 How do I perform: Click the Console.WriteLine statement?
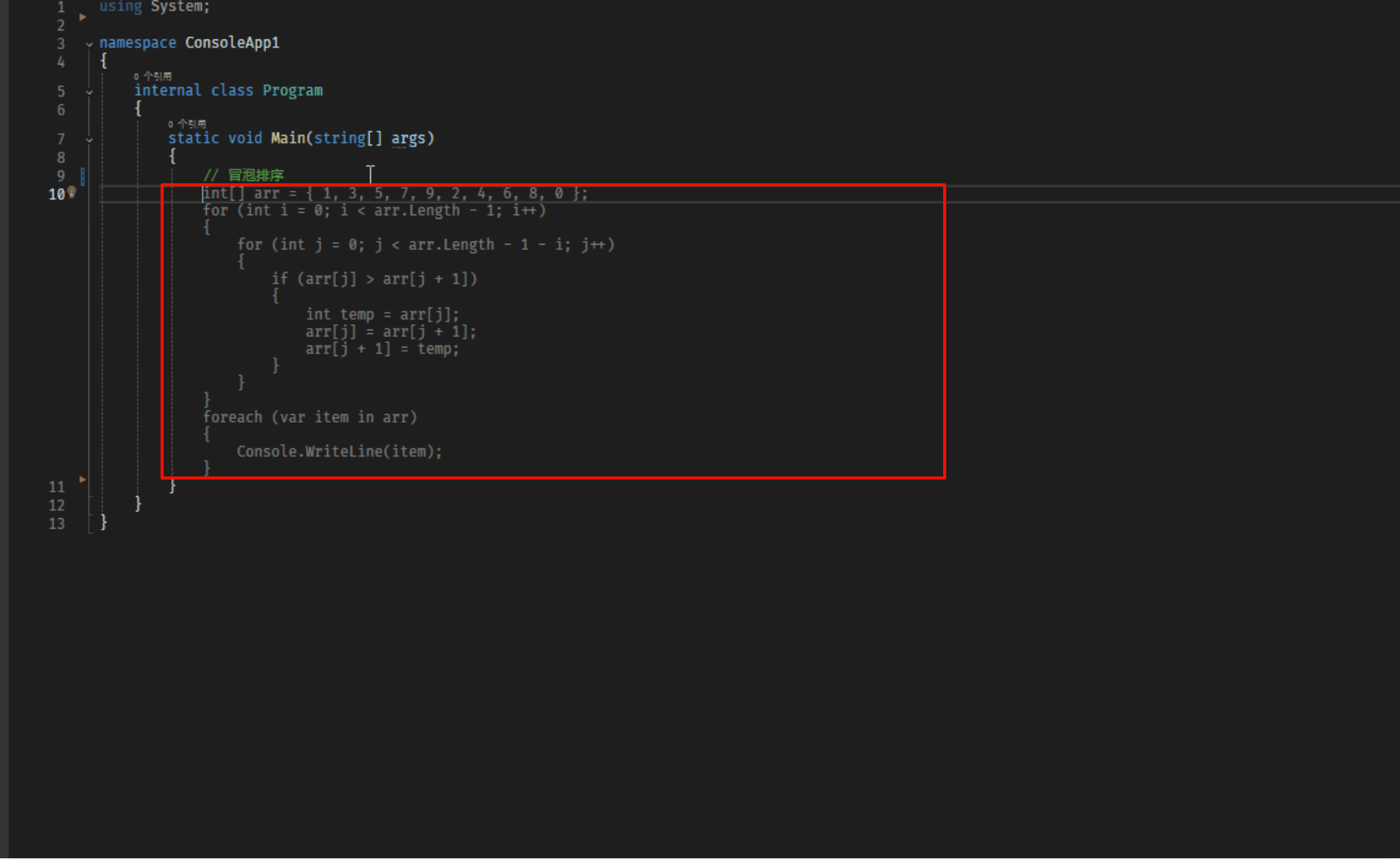[339, 451]
